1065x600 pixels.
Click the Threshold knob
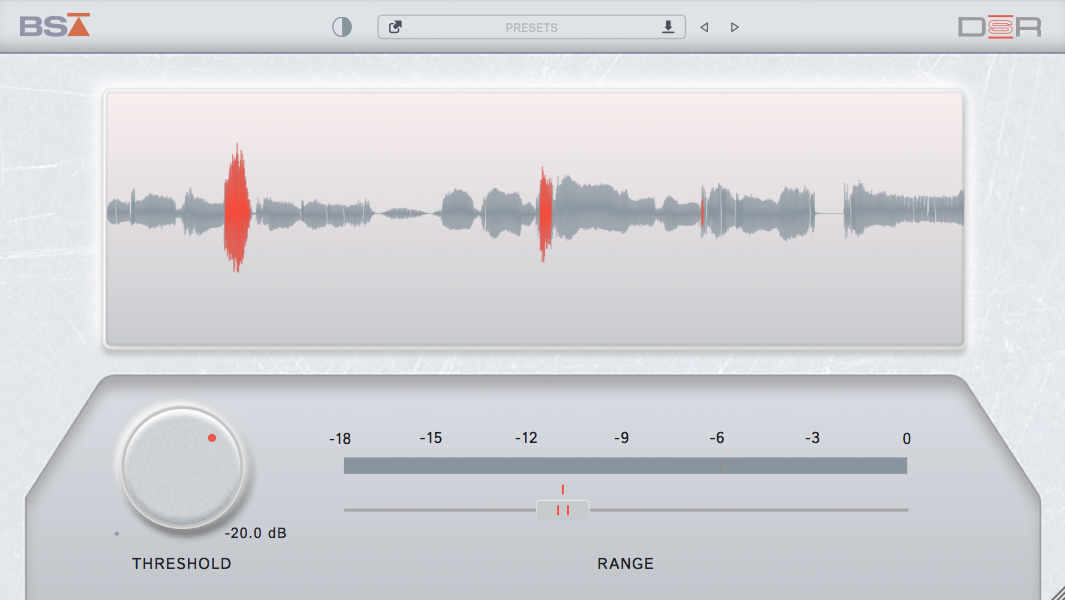(x=182, y=468)
